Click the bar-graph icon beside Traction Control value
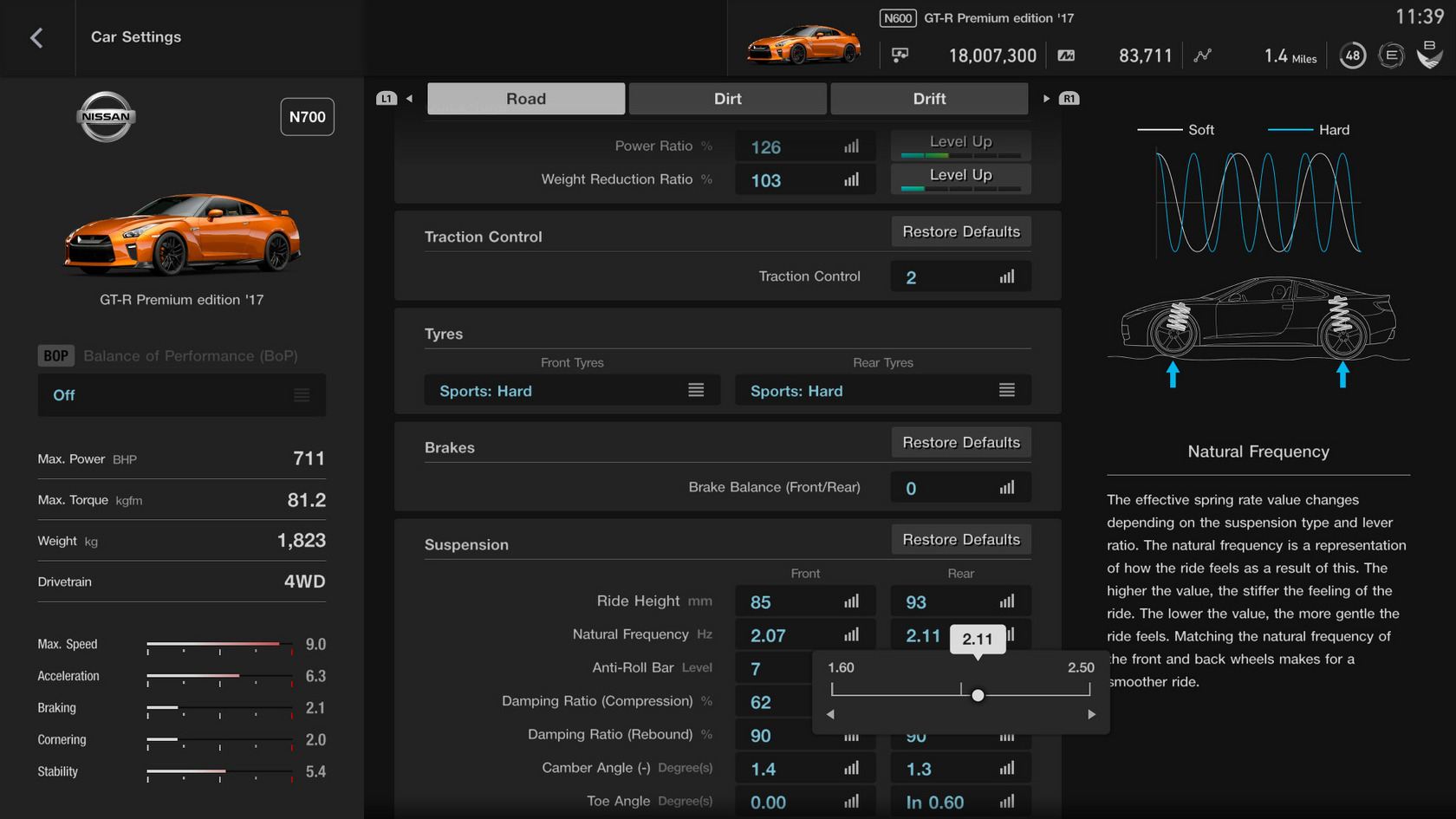1456x819 pixels. (1007, 276)
